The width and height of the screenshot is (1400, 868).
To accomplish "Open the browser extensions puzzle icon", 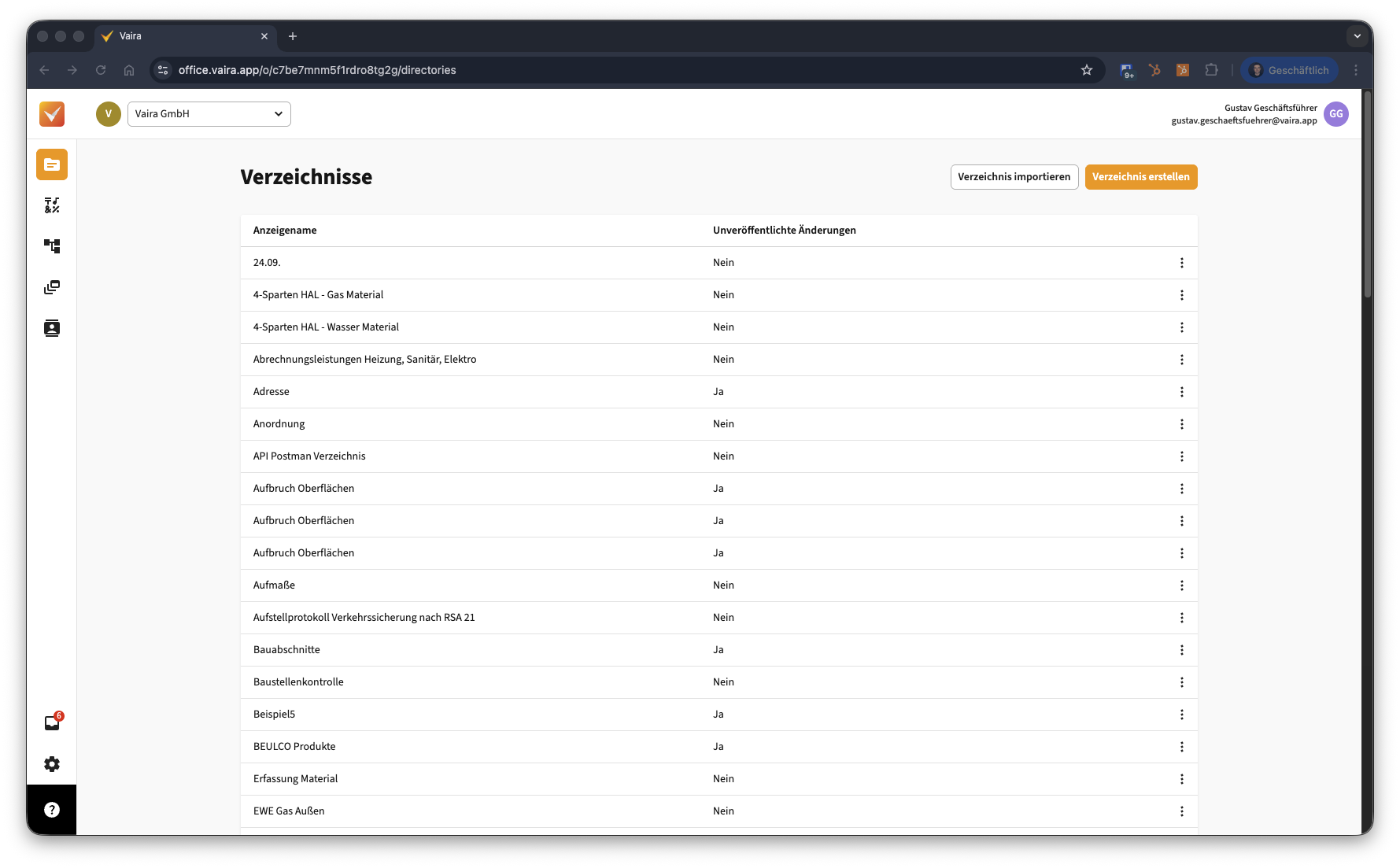I will click(x=1211, y=70).
